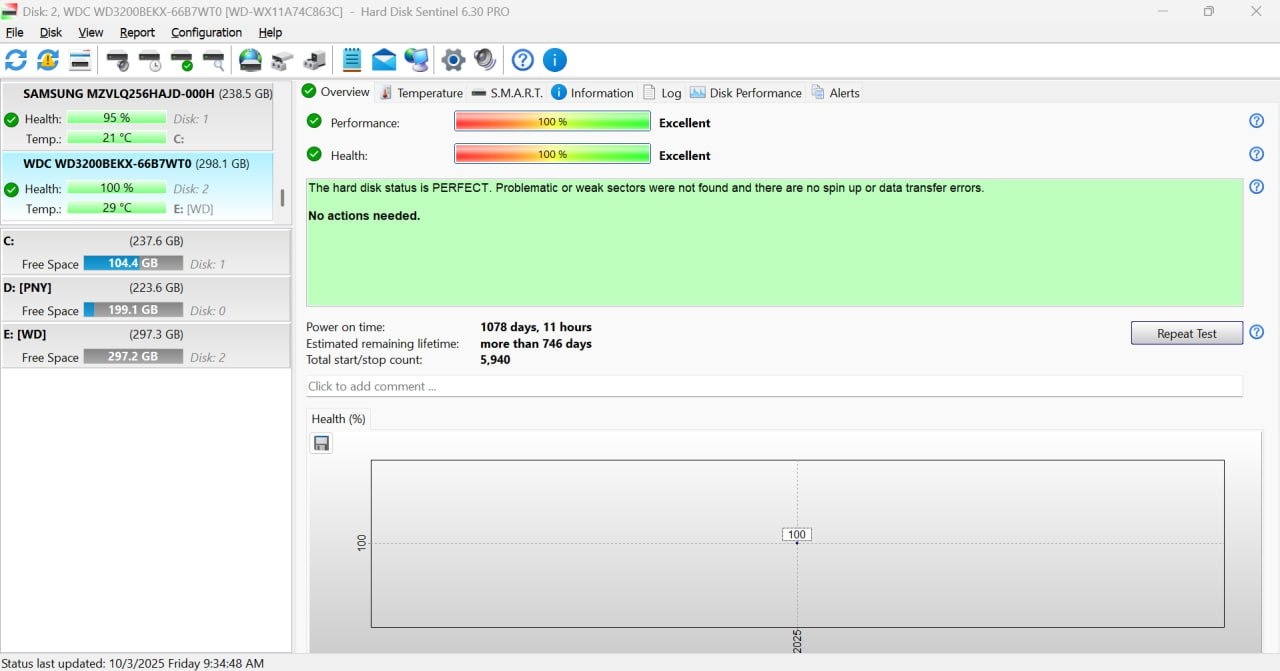Click the envelope email toolbar icon
1280x671 pixels.
click(x=384, y=60)
